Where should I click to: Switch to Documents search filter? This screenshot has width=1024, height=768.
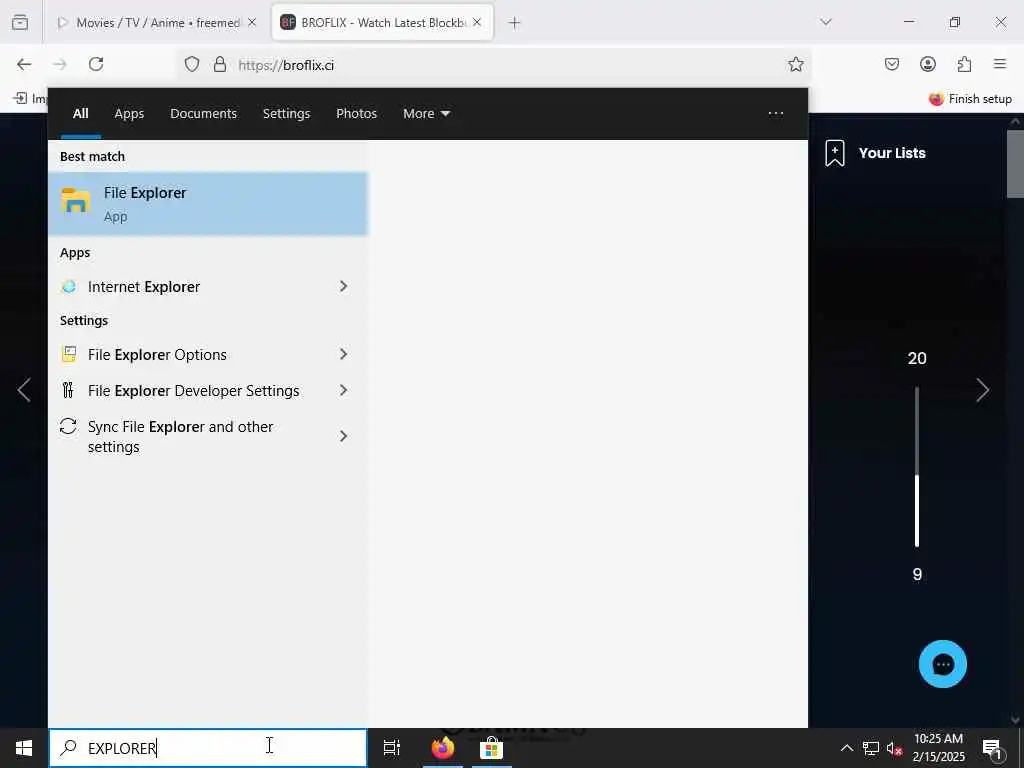tap(203, 114)
